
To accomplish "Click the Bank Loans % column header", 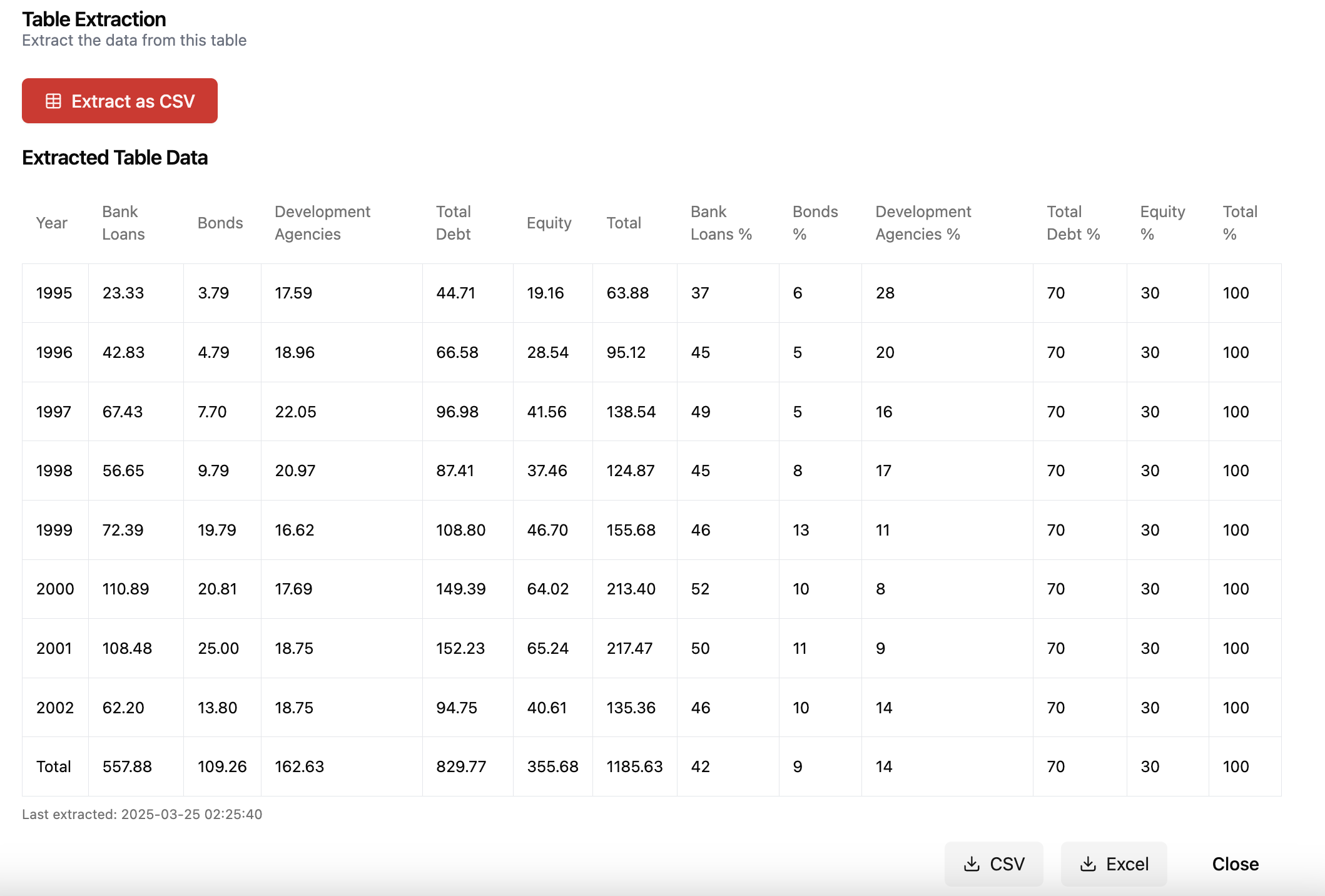I will pos(721,223).
